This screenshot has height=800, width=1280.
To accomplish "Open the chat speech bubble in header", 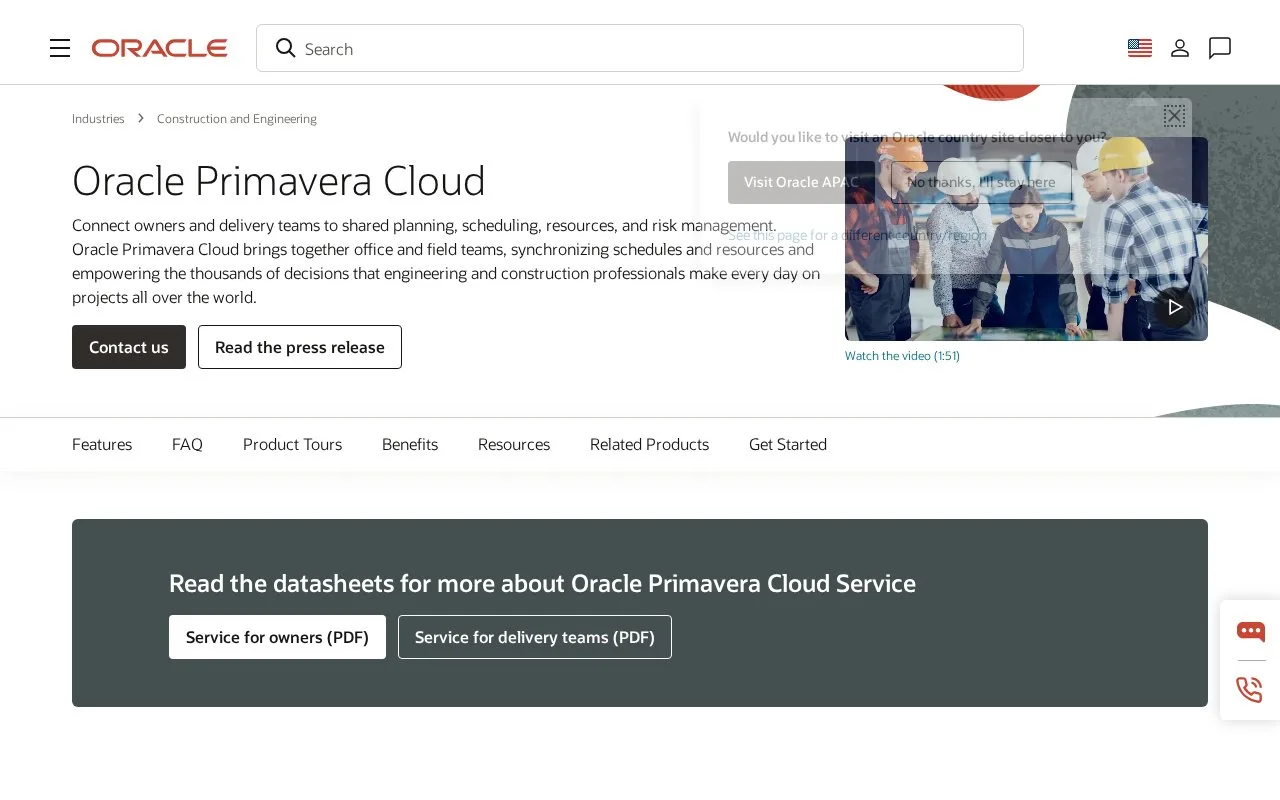I will pyautogui.click(x=1220, y=48).
